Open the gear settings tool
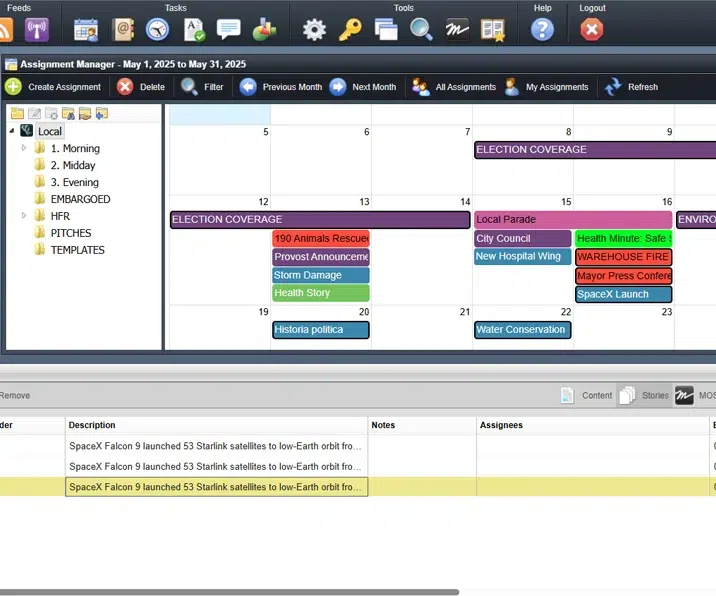The image size is (716, 596). tap(315, 30)
